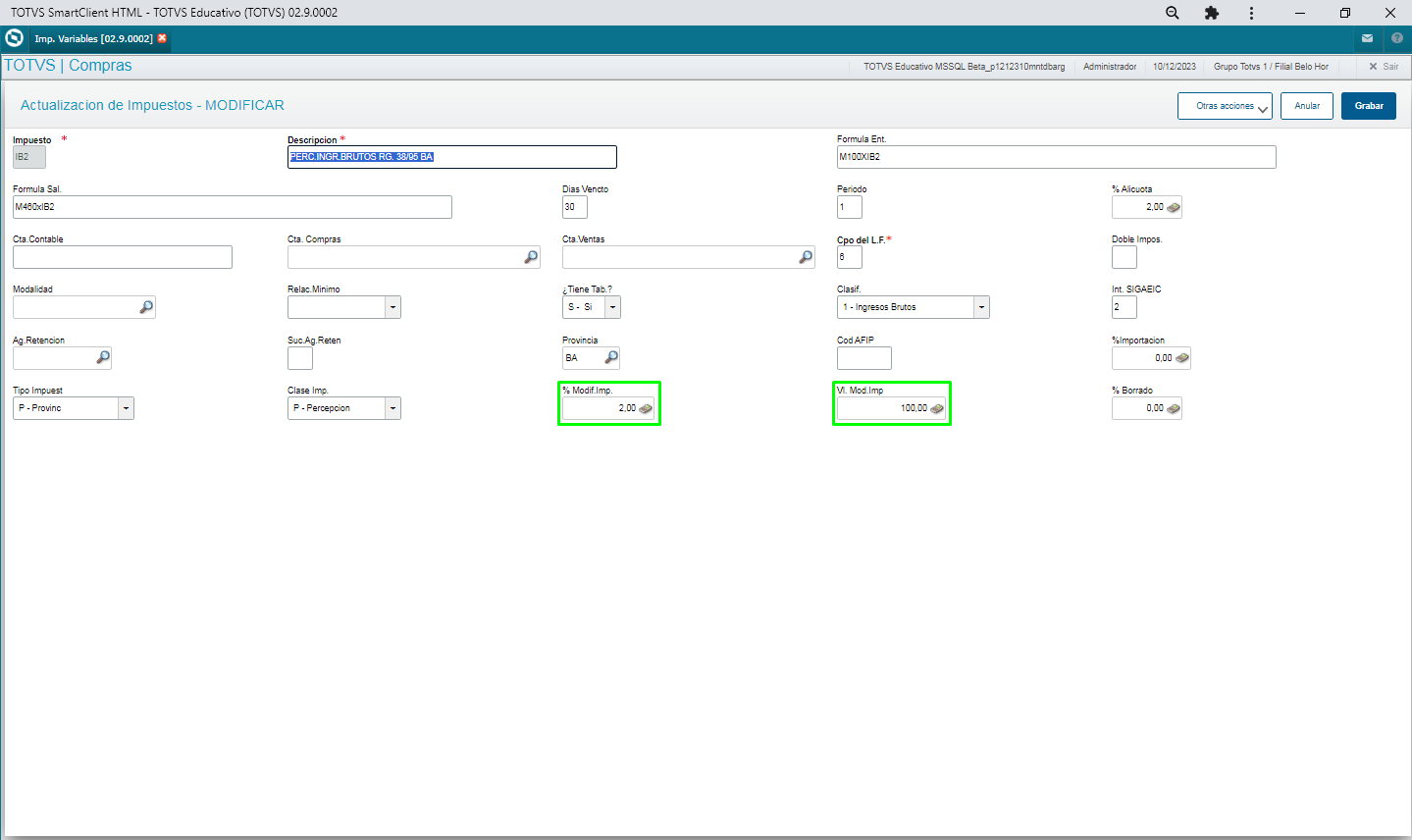Open the browser extensions puzzle icon
The width and height of the screenshot is (1412, 840).
pyautogui.click(x=1212, y=13)
